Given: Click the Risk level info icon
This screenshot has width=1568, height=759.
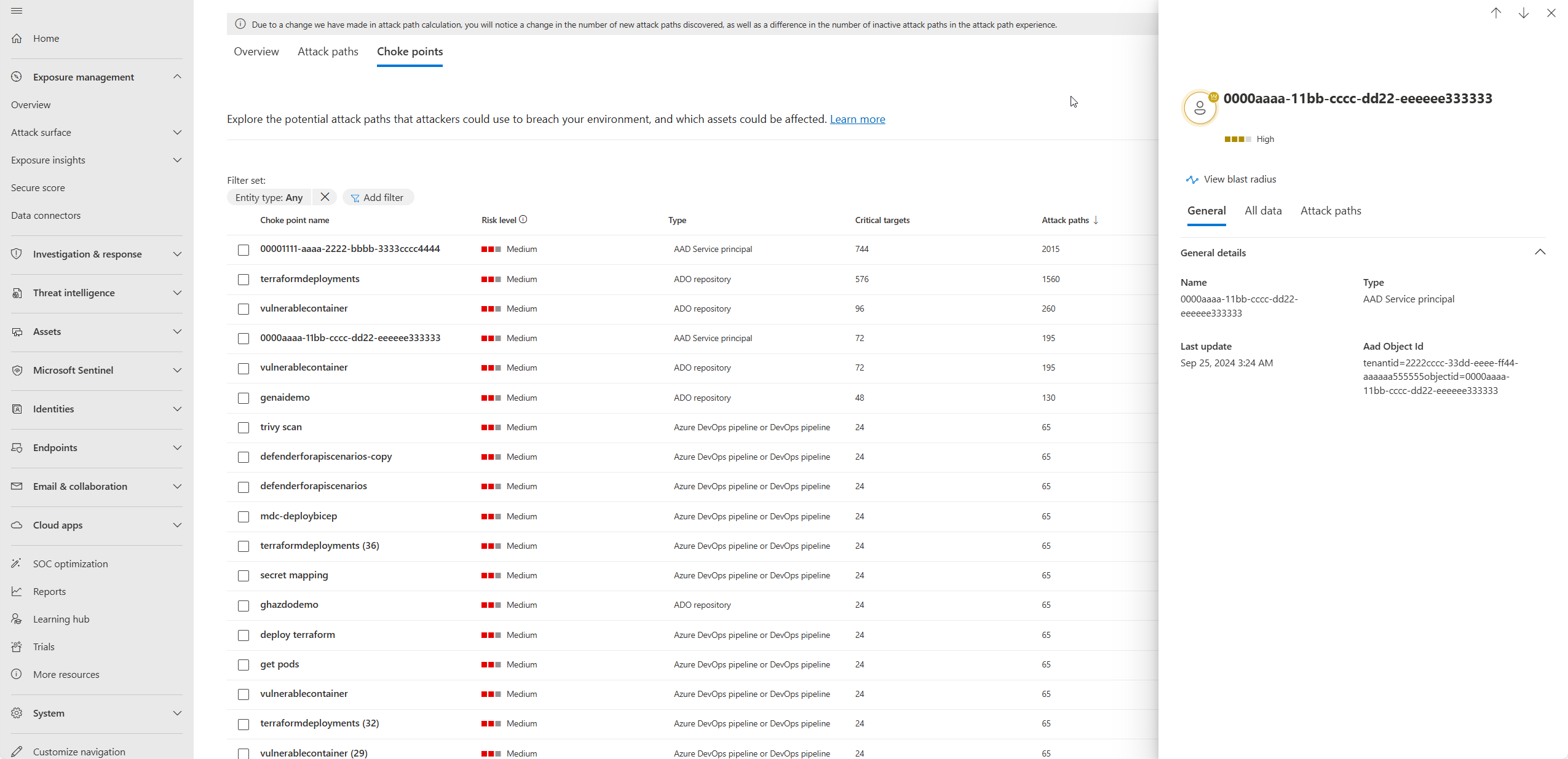Looking at the screenshot, I should 523,219.
